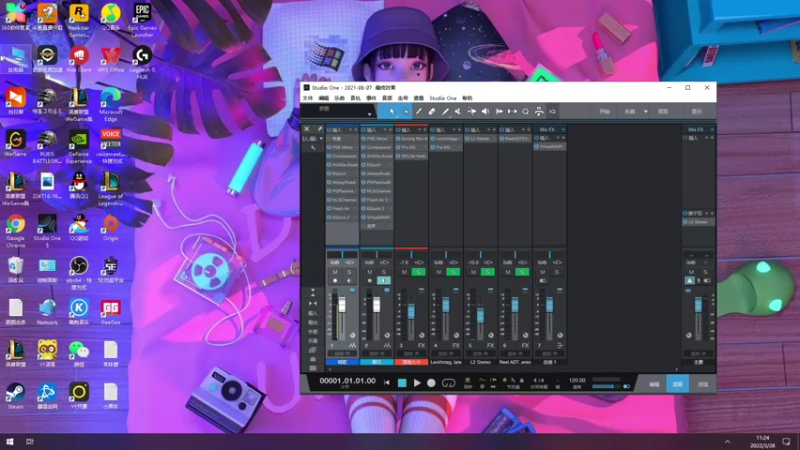This screenshot has width=800, height=450.
Task: Select the Arrow tool in Studio One toolbar
Action: (392, 111)
